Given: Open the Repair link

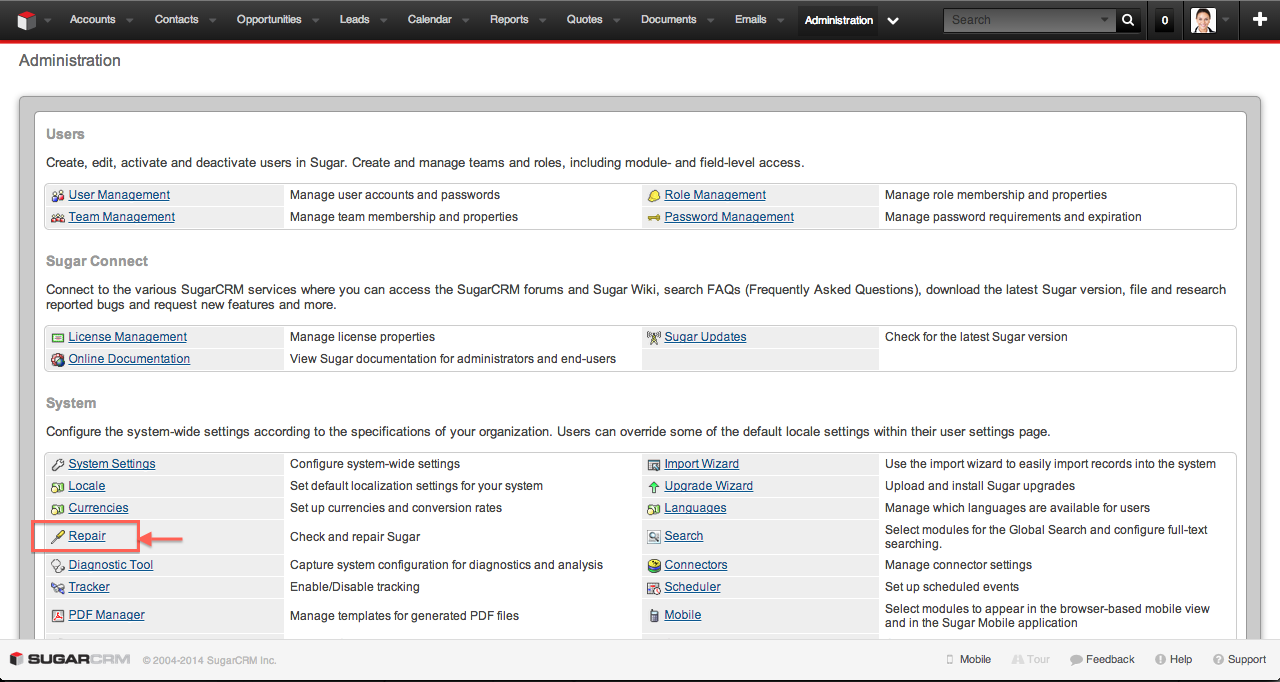Looking at the screenshot, I should pos(87,536).
